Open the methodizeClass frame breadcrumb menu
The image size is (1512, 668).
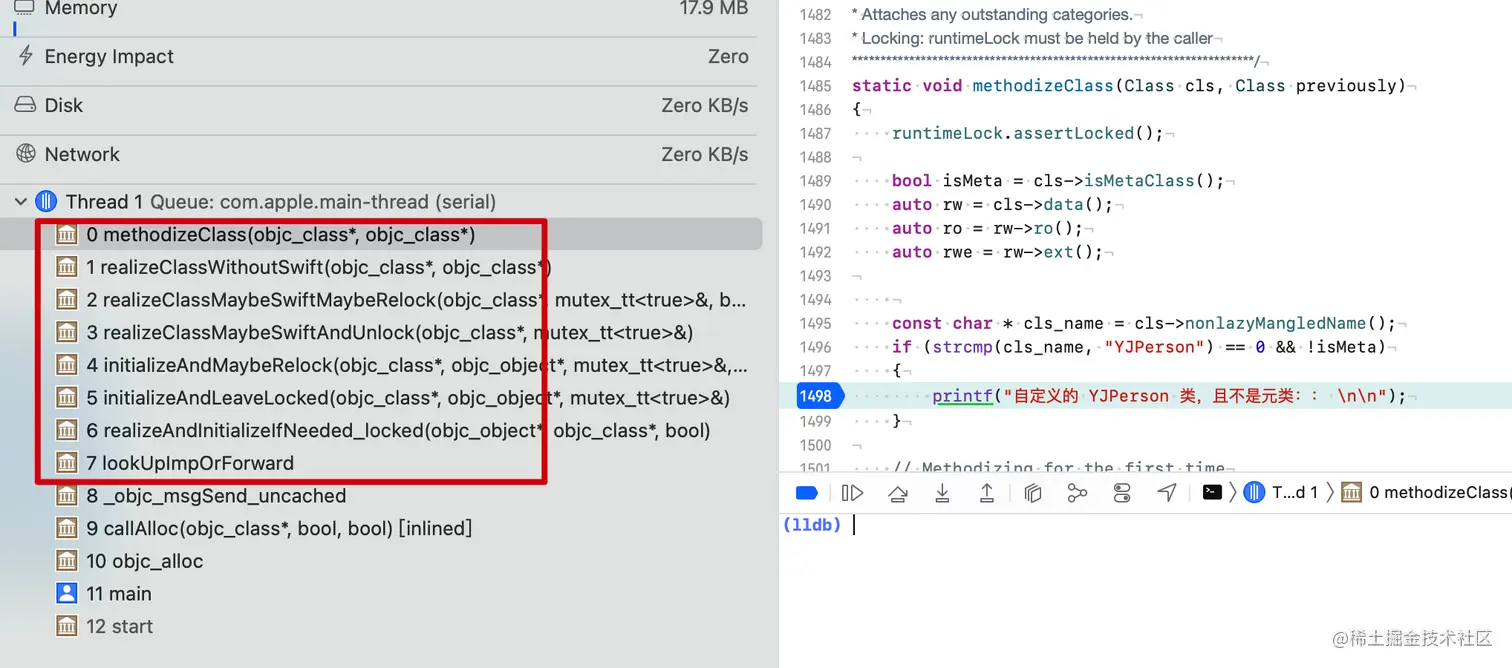point(1430,492)
